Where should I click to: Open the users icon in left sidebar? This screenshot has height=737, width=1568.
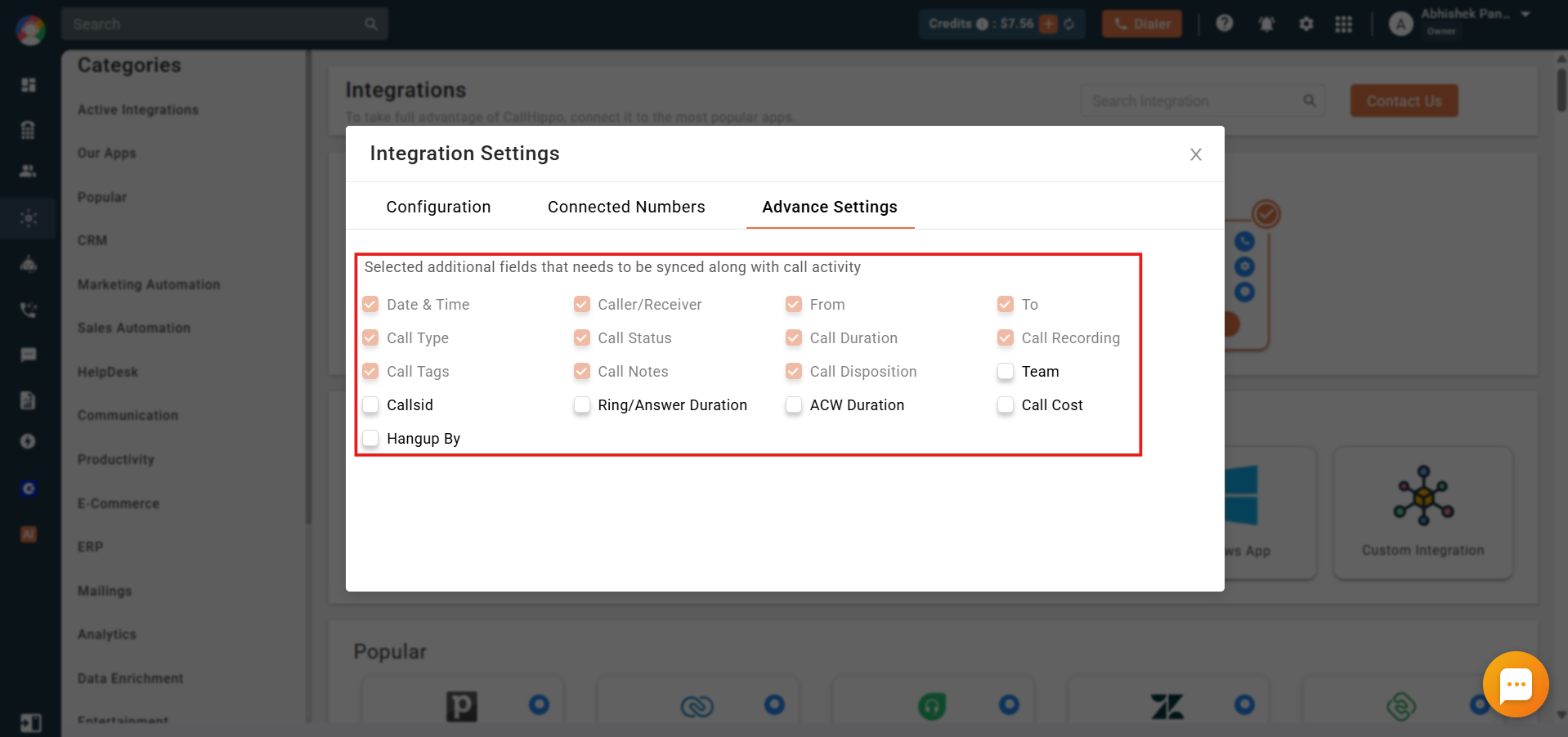point(28,171)
